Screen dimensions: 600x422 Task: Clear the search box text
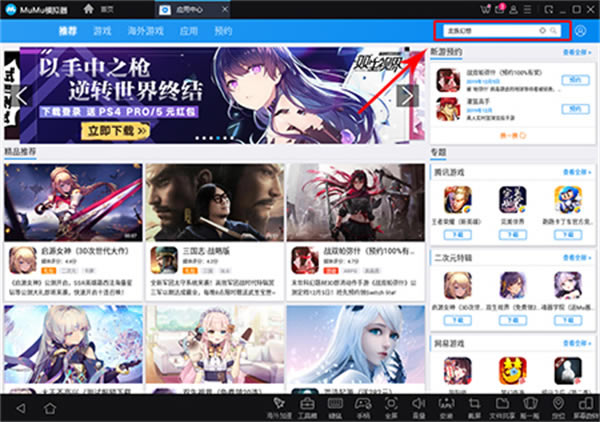click(x=542, y=31)
